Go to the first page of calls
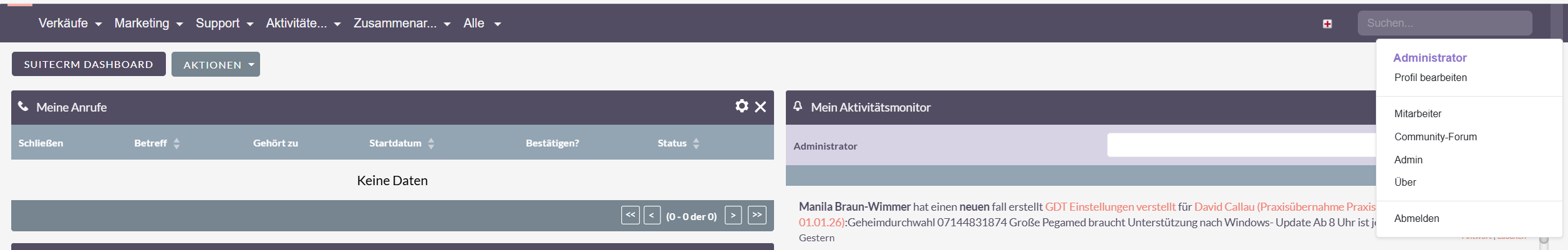1568x250 pixels. [630, 215]
